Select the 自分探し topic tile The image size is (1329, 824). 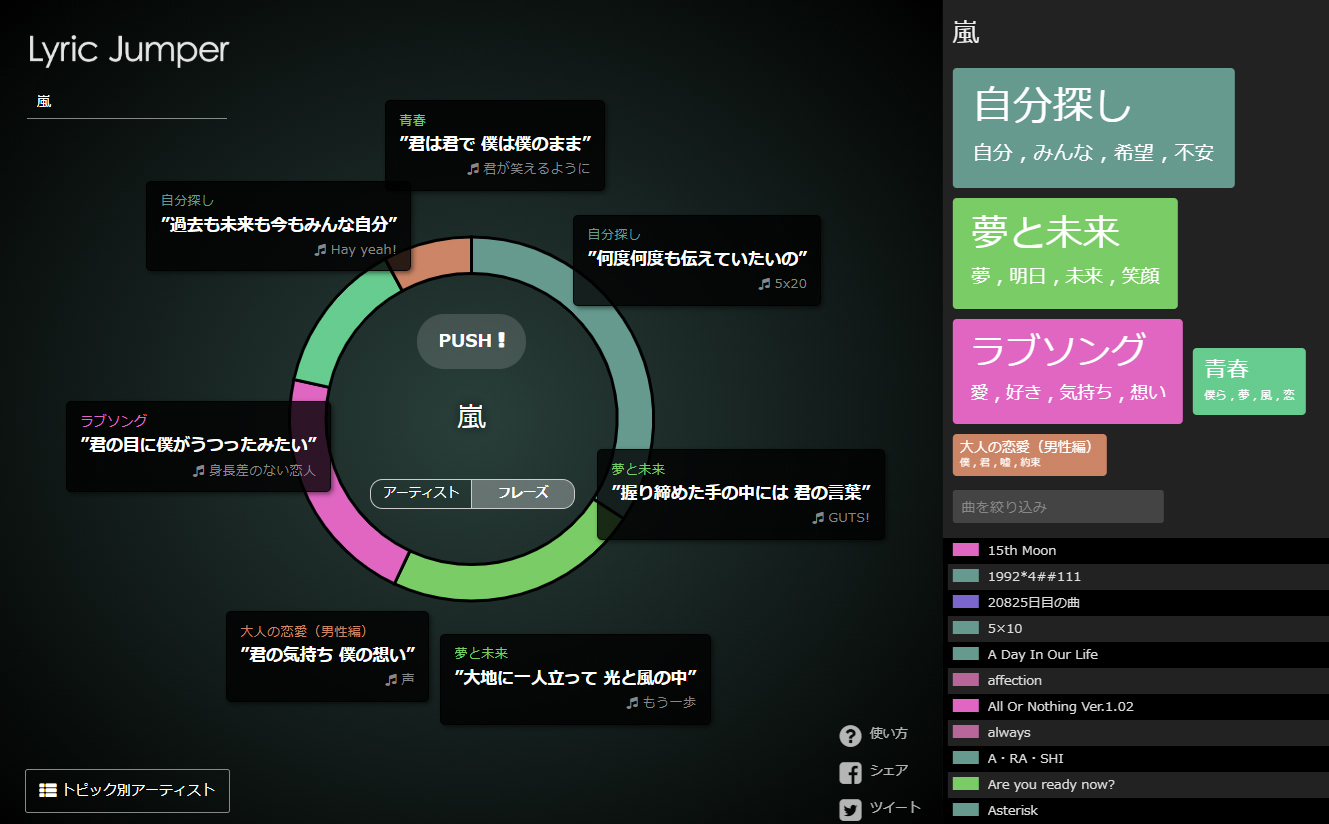[x=1093, y=128]
